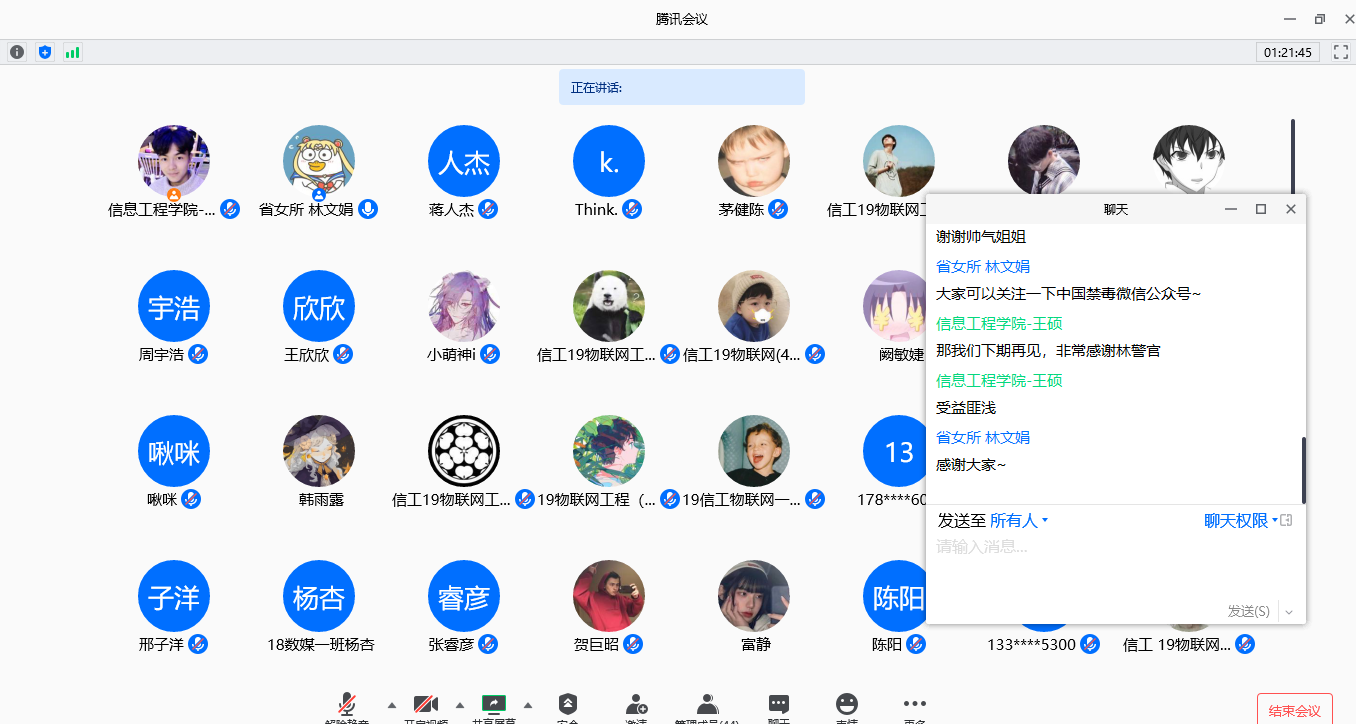Check the green network signal icon
Viewport: 1356px width, 724px height.
[72, 52]
